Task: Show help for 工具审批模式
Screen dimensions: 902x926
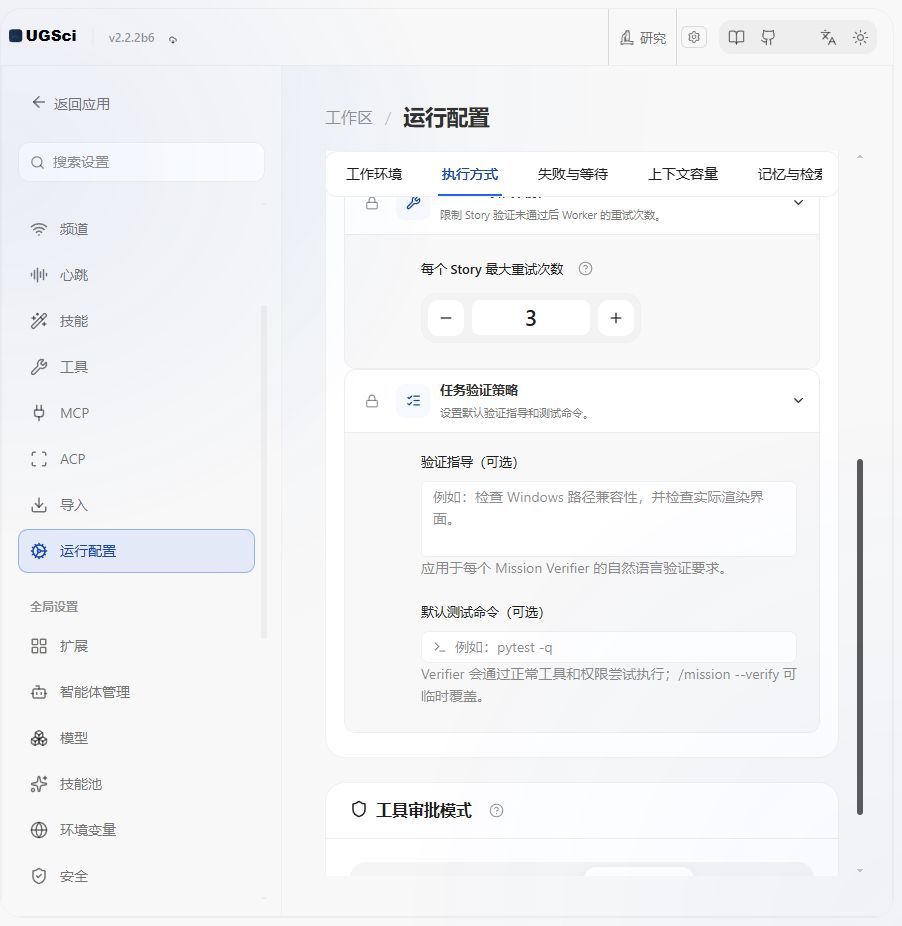Action: coord(496,811)
